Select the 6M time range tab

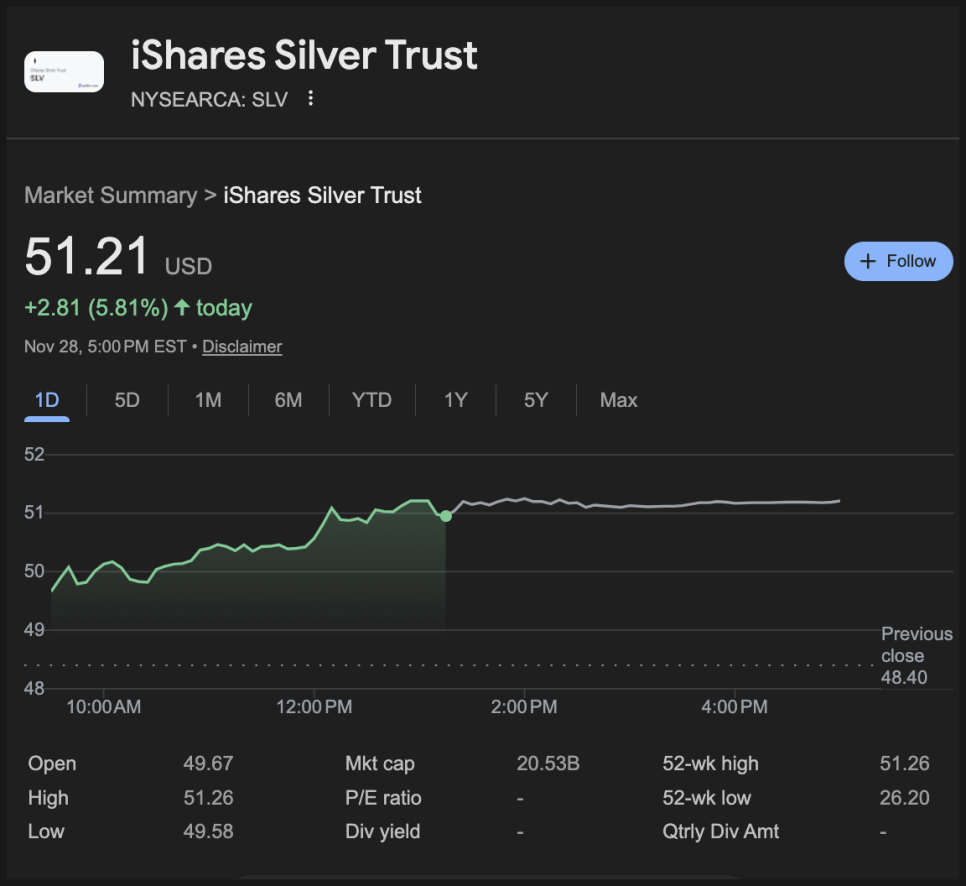click(288, 400)
